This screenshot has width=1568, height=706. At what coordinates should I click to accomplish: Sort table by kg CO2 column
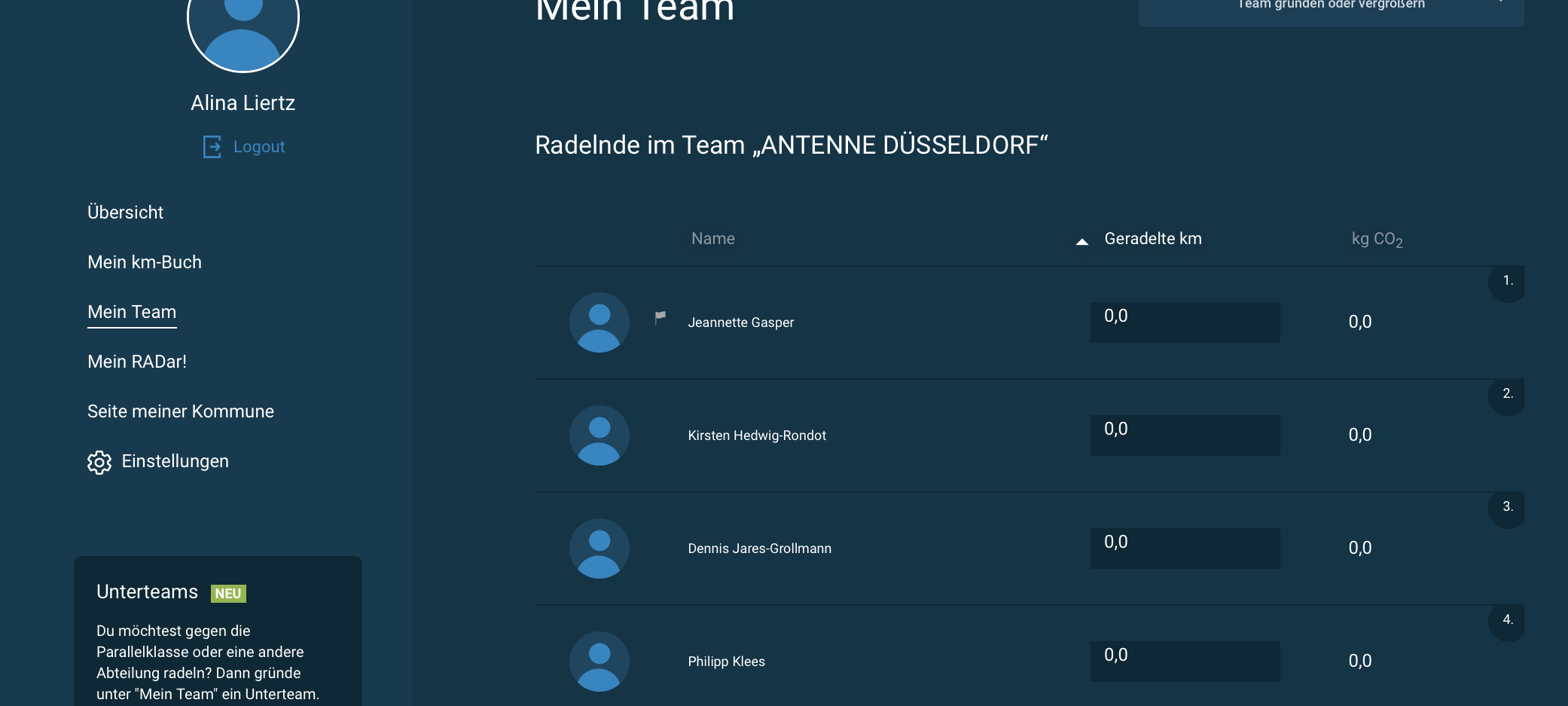1376,240
